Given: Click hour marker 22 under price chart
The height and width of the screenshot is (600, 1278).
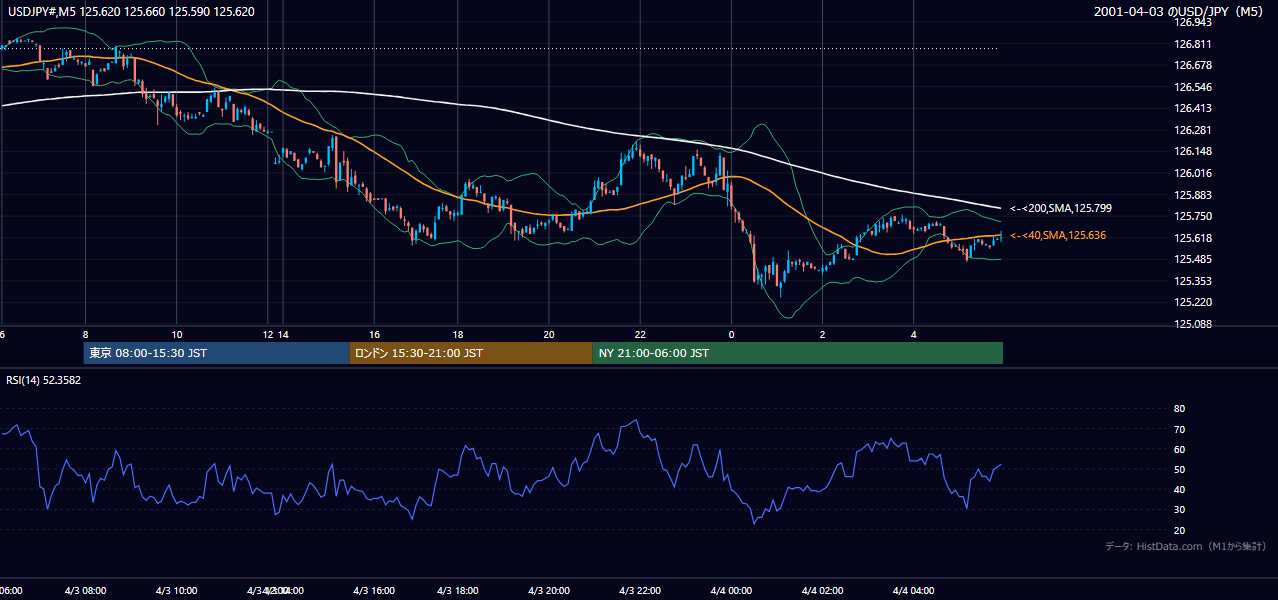Looking at the screenshot, I should [640, 334].
